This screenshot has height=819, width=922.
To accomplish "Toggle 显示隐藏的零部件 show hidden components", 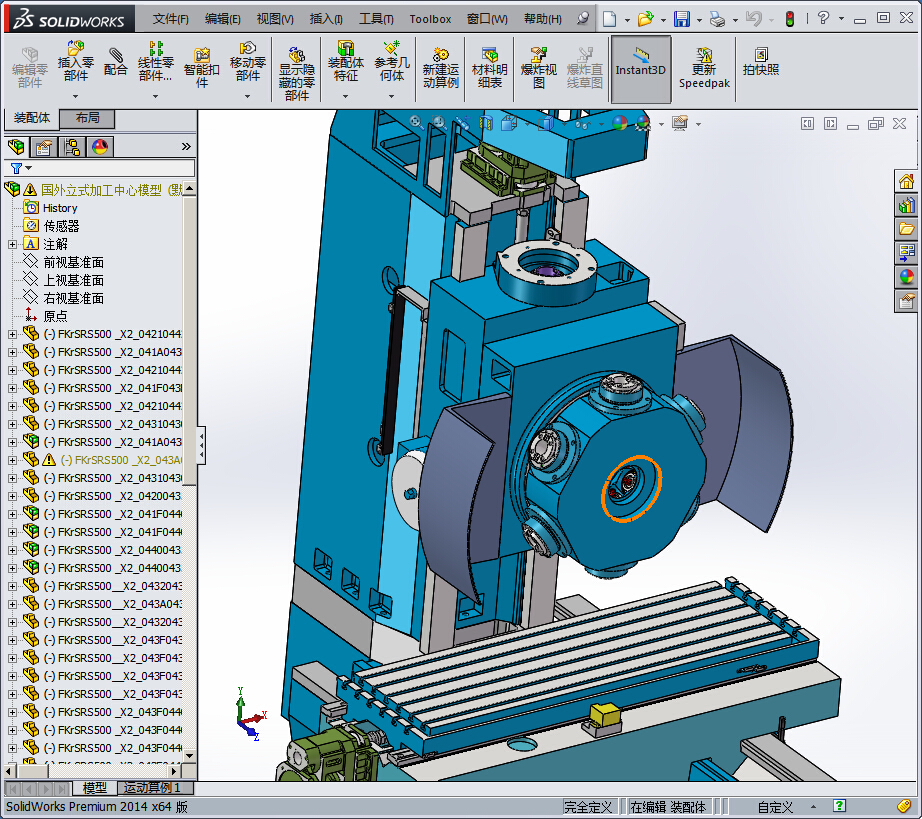I will pyautogui.click(x=296, y=72).
